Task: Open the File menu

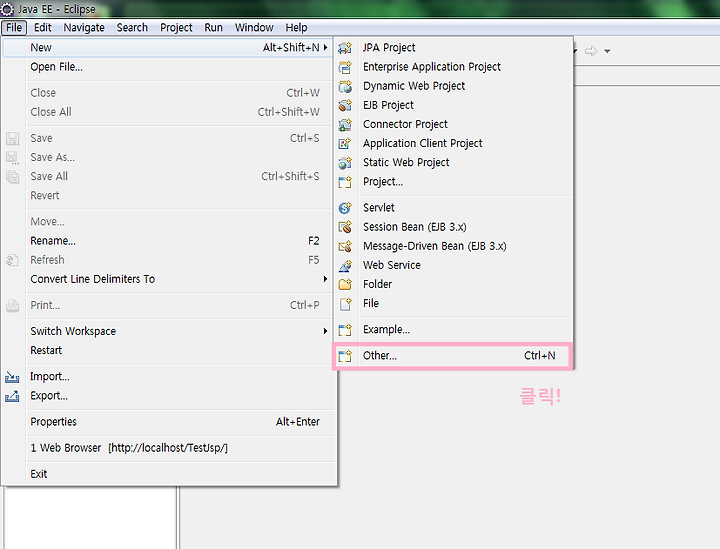Action: tap(14, 28)
